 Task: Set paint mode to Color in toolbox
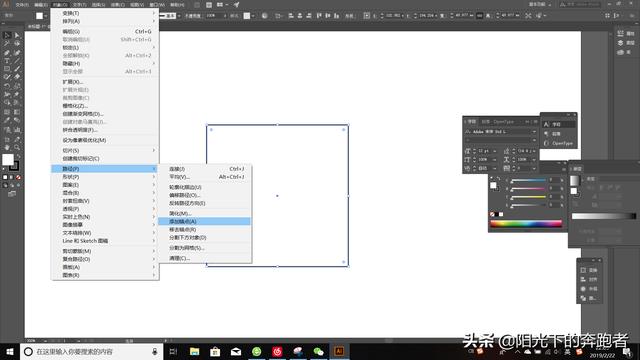[5, 177]
